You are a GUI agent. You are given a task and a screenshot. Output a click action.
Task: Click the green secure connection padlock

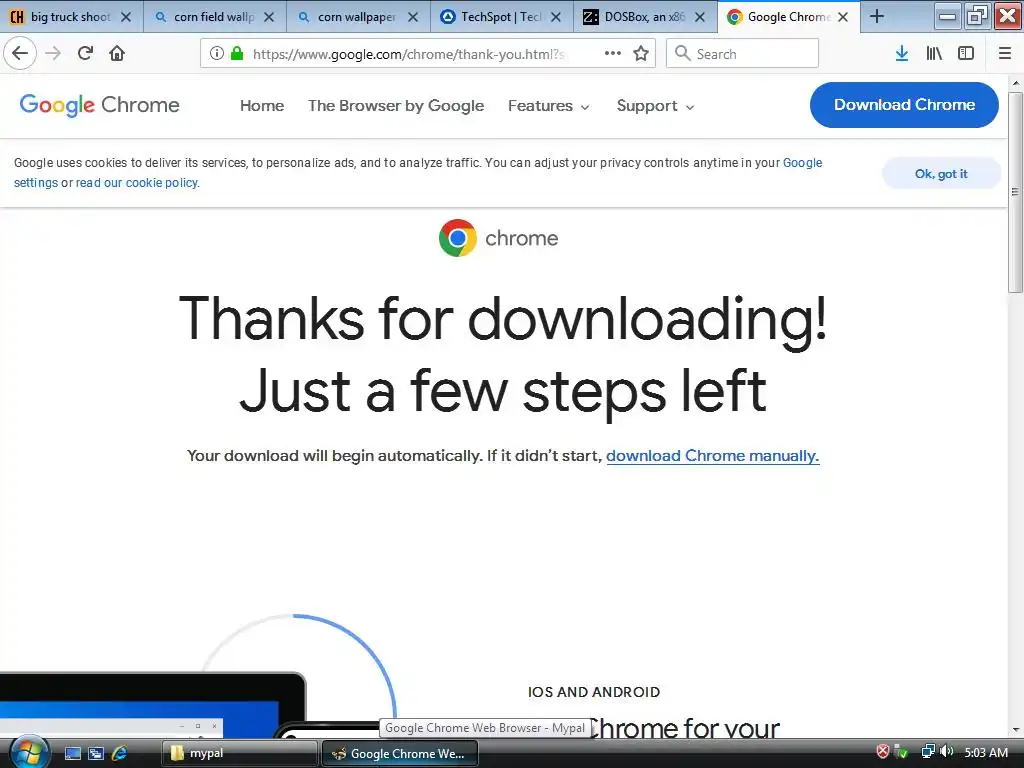click(237, 54)
